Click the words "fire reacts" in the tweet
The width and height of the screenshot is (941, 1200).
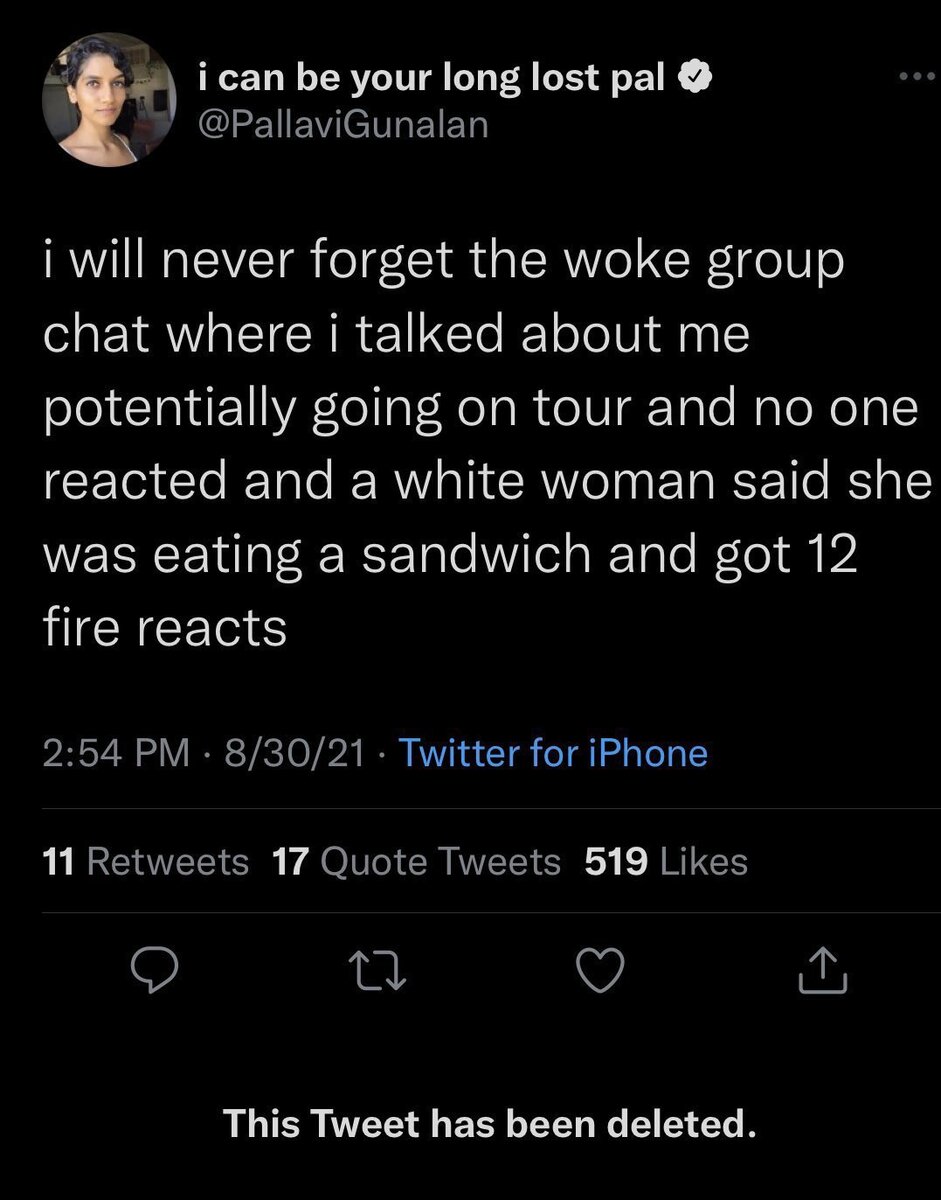pyautogui.click(x=165, y=628)
